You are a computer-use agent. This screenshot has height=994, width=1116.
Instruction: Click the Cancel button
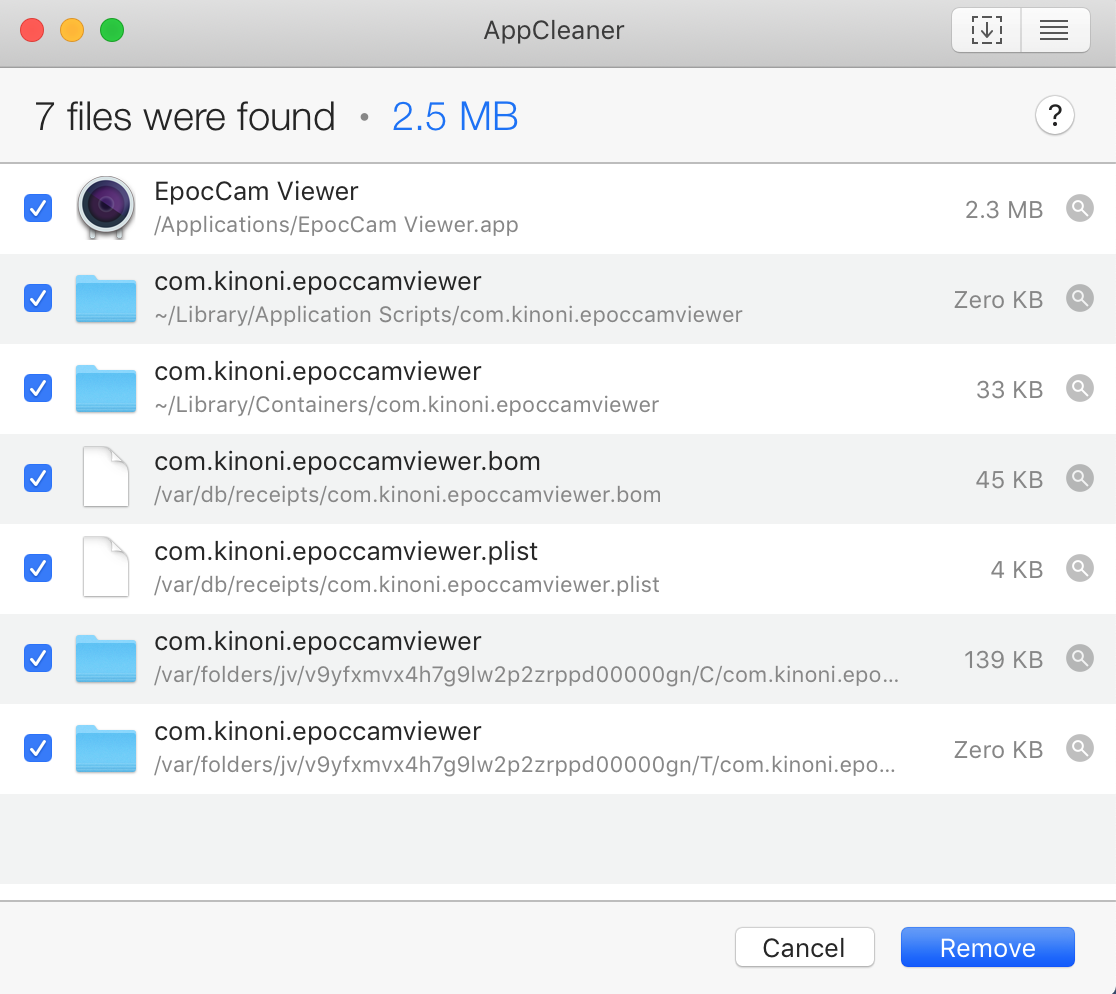(x=804, y=947)
